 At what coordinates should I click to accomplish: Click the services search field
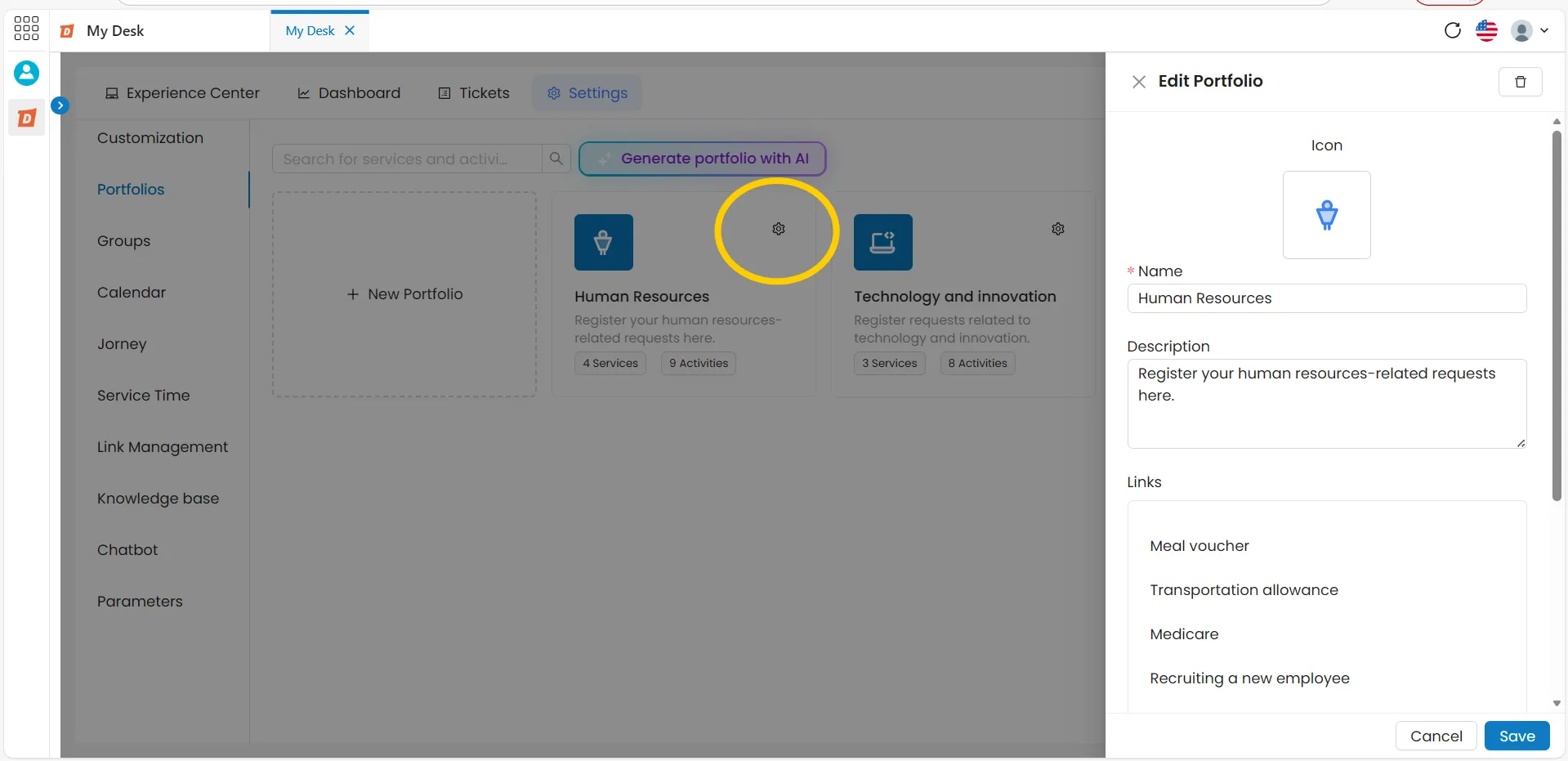pos(407,159)
